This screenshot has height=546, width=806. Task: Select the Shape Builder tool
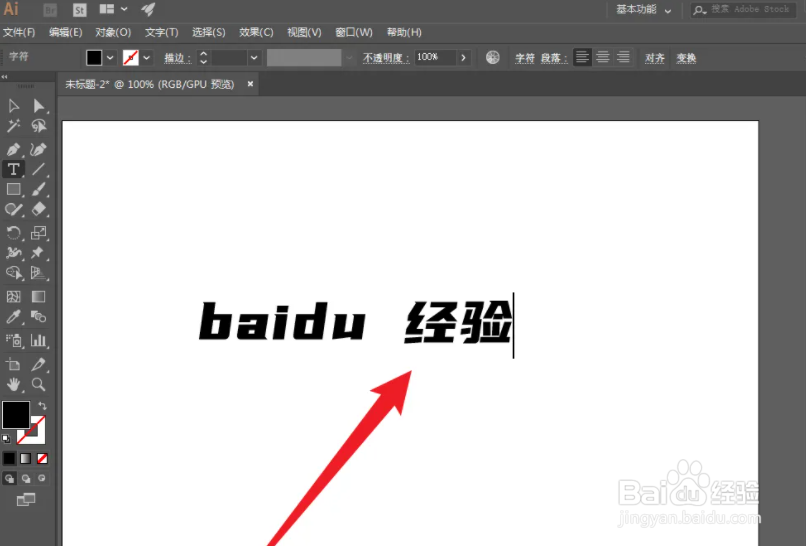click(14, 272)
